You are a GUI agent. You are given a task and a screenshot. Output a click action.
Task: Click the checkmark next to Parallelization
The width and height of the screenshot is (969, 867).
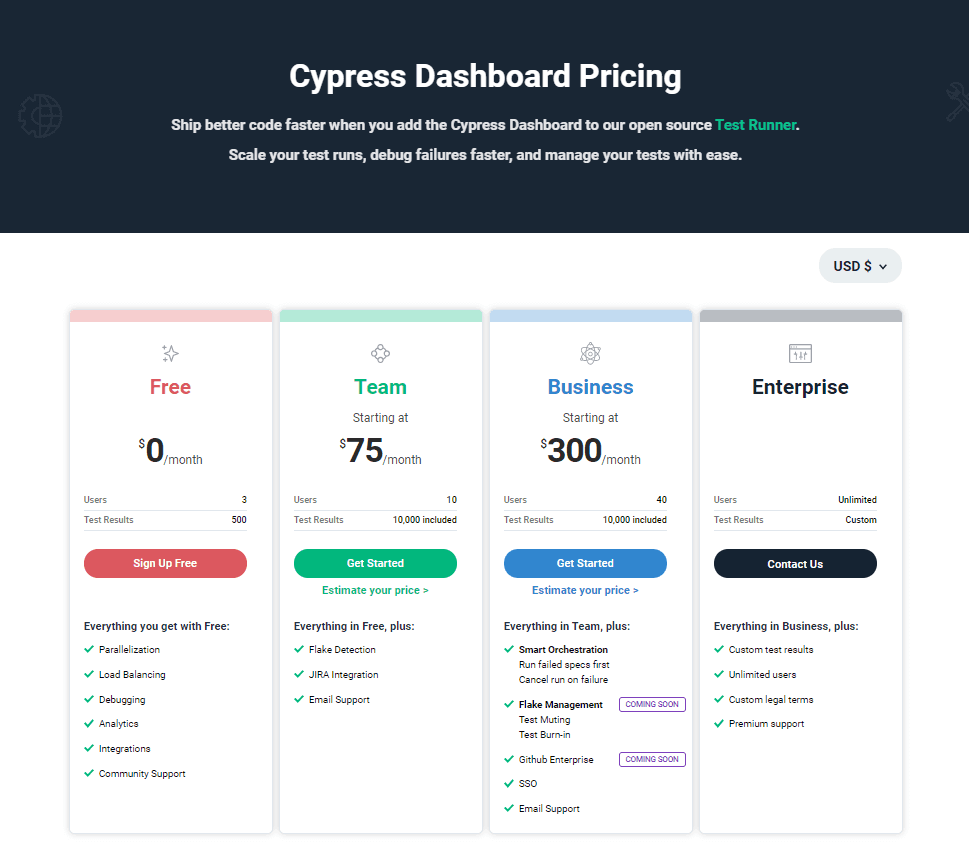point(89,650)
